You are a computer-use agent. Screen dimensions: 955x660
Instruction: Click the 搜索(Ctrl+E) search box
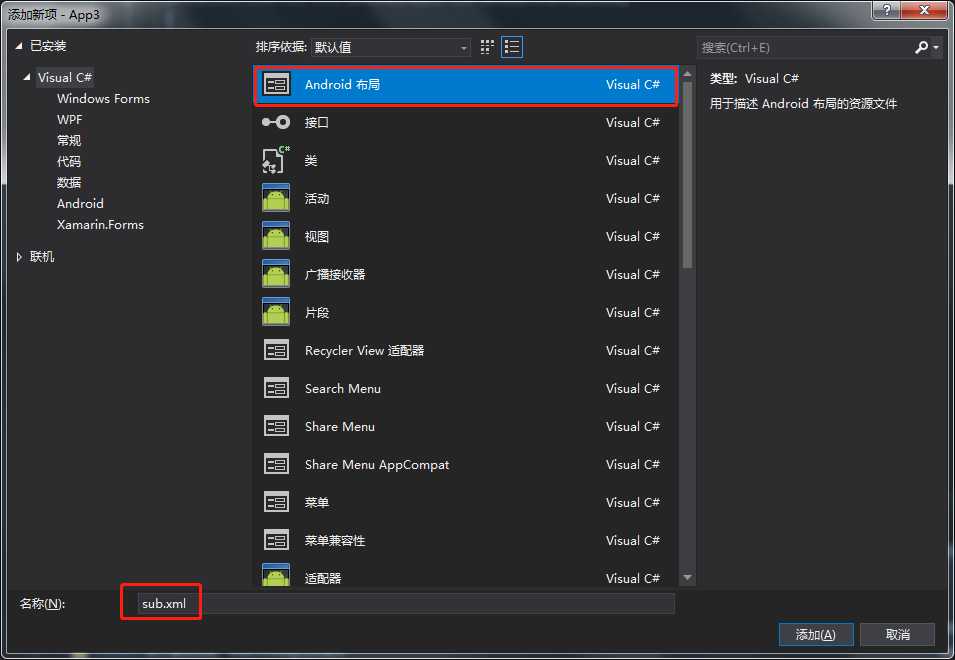(x=804, y=47)
